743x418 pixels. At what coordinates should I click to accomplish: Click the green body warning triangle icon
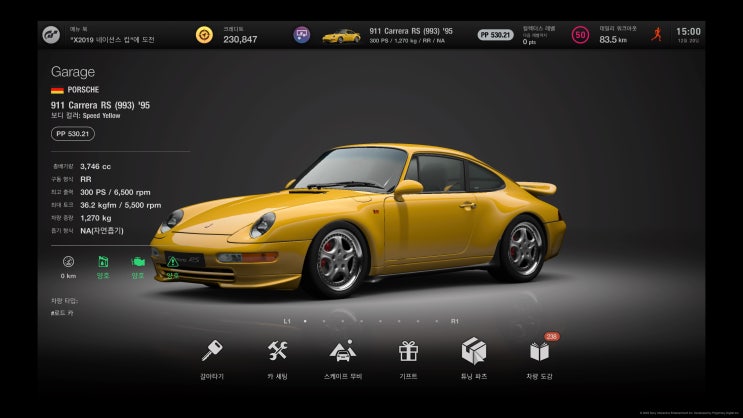tap(172, 262)
